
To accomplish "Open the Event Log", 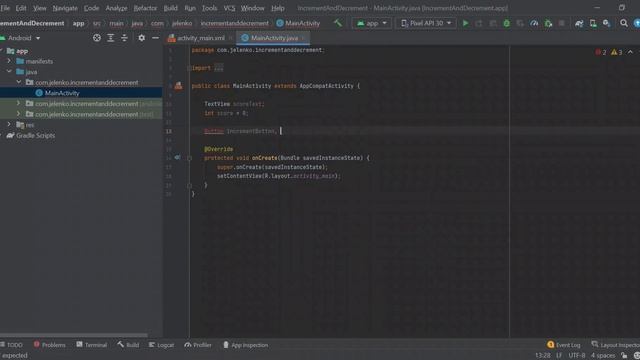I will tap(564, 345).
